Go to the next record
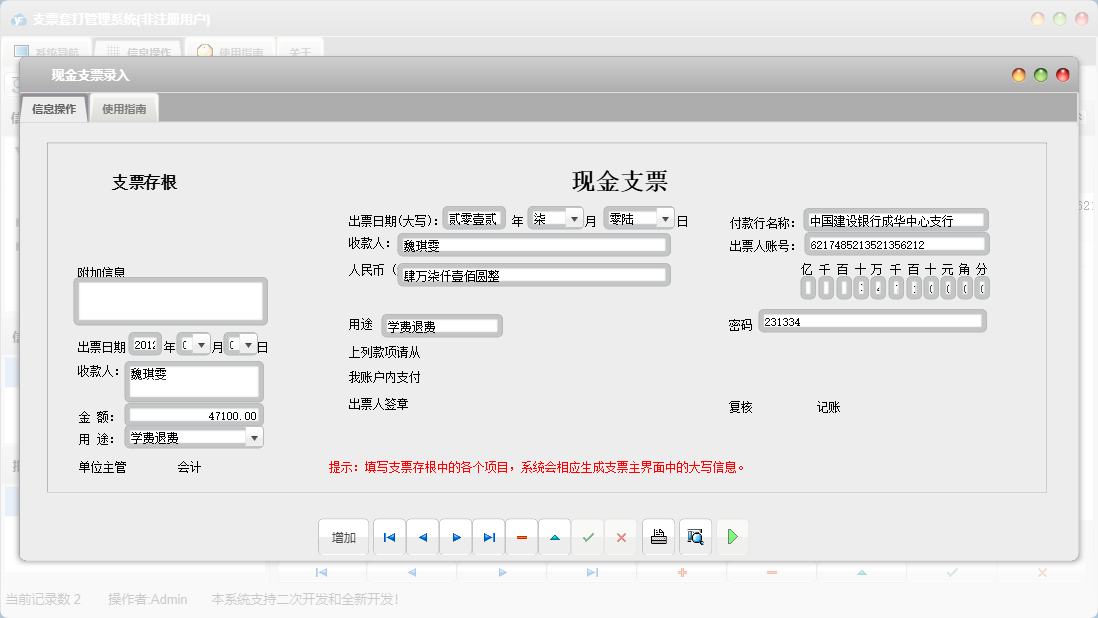This screenshot has height=618, width=1098. (x=455, y=537)
